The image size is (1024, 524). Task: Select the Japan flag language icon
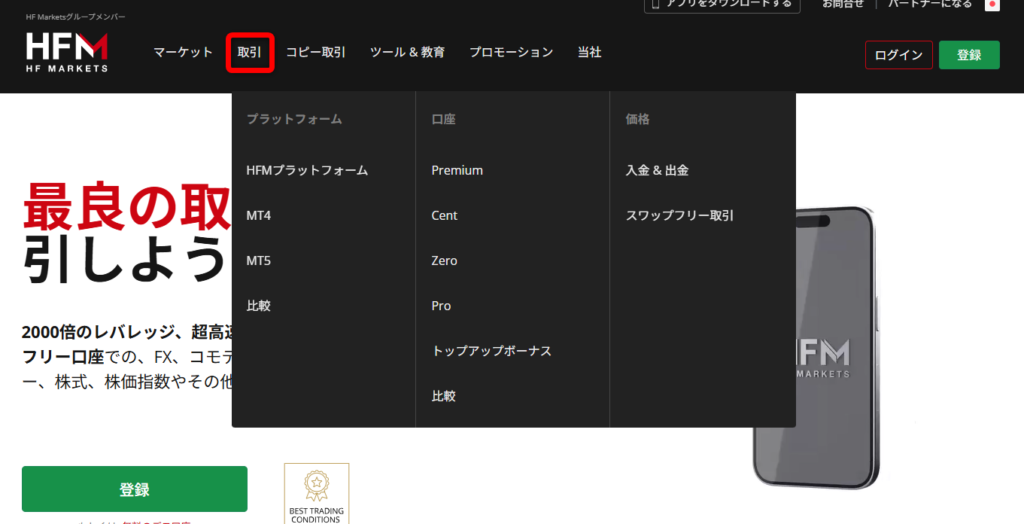pos(993,5)
